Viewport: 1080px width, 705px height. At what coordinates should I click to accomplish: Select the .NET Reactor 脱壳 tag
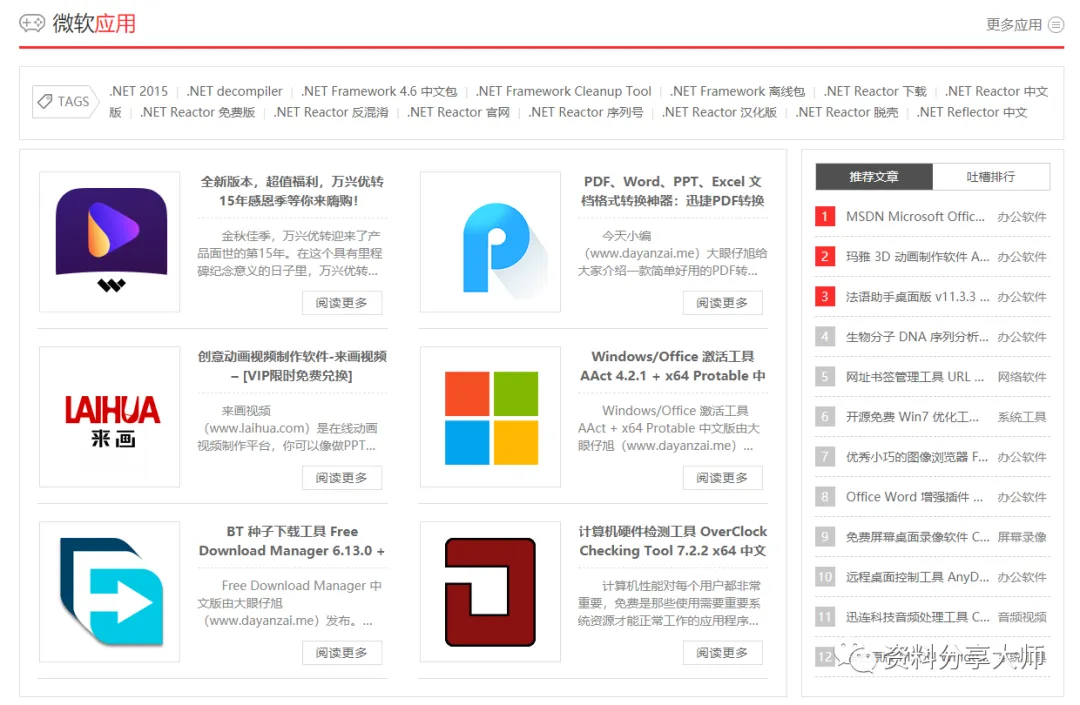[847, 112]
